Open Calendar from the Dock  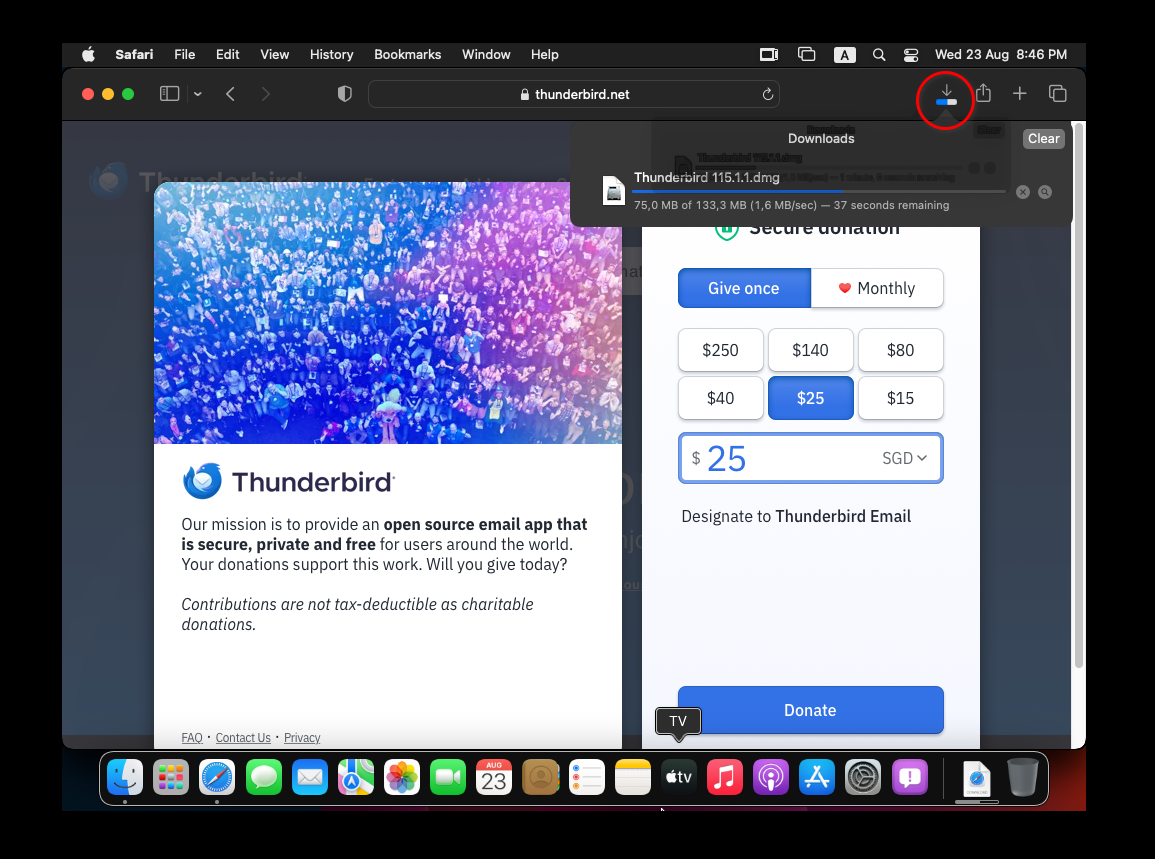tap(494, 777)
